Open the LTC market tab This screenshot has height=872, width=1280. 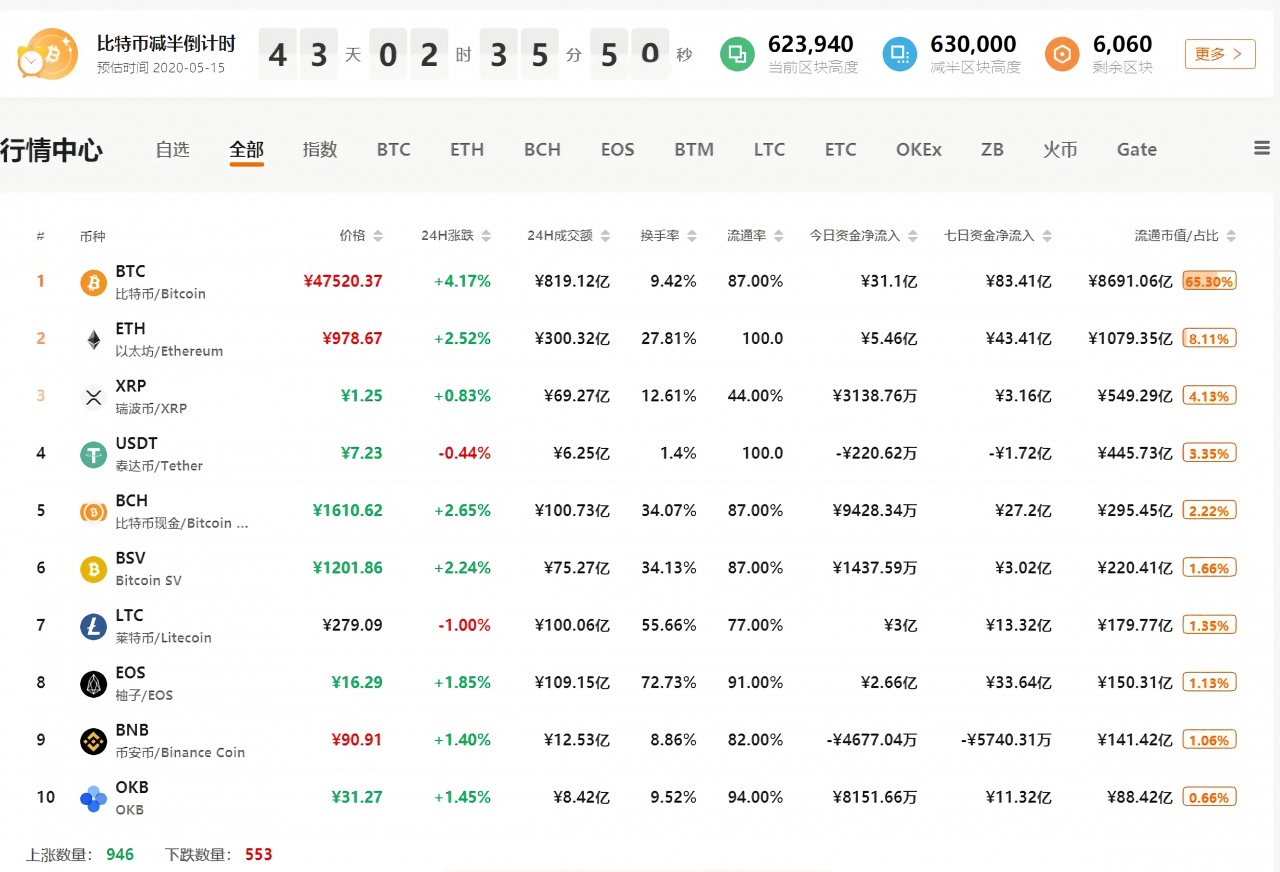[769, 149]
